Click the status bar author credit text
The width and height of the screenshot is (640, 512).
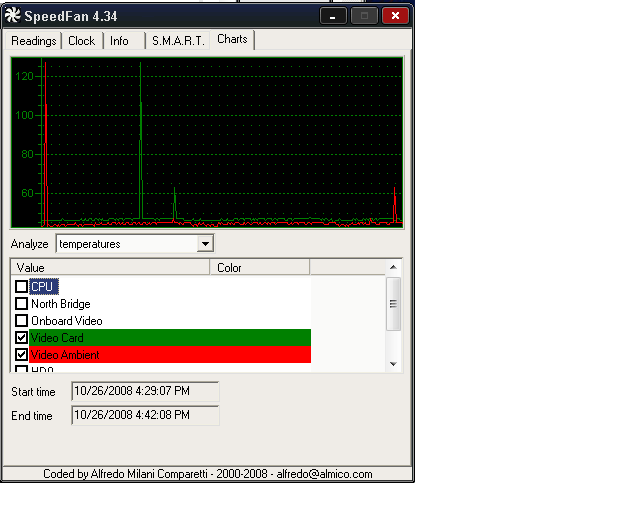207,474
